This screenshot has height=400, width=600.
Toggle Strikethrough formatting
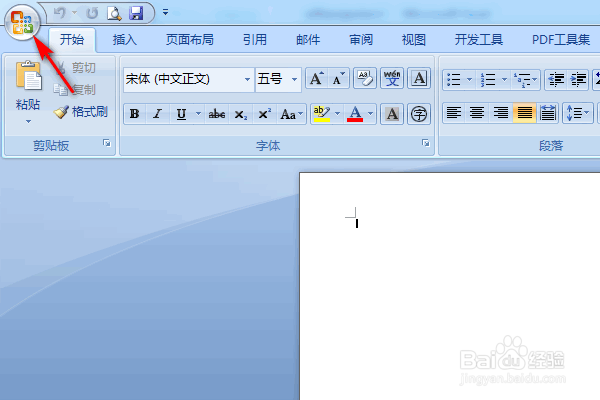(217, 114)
